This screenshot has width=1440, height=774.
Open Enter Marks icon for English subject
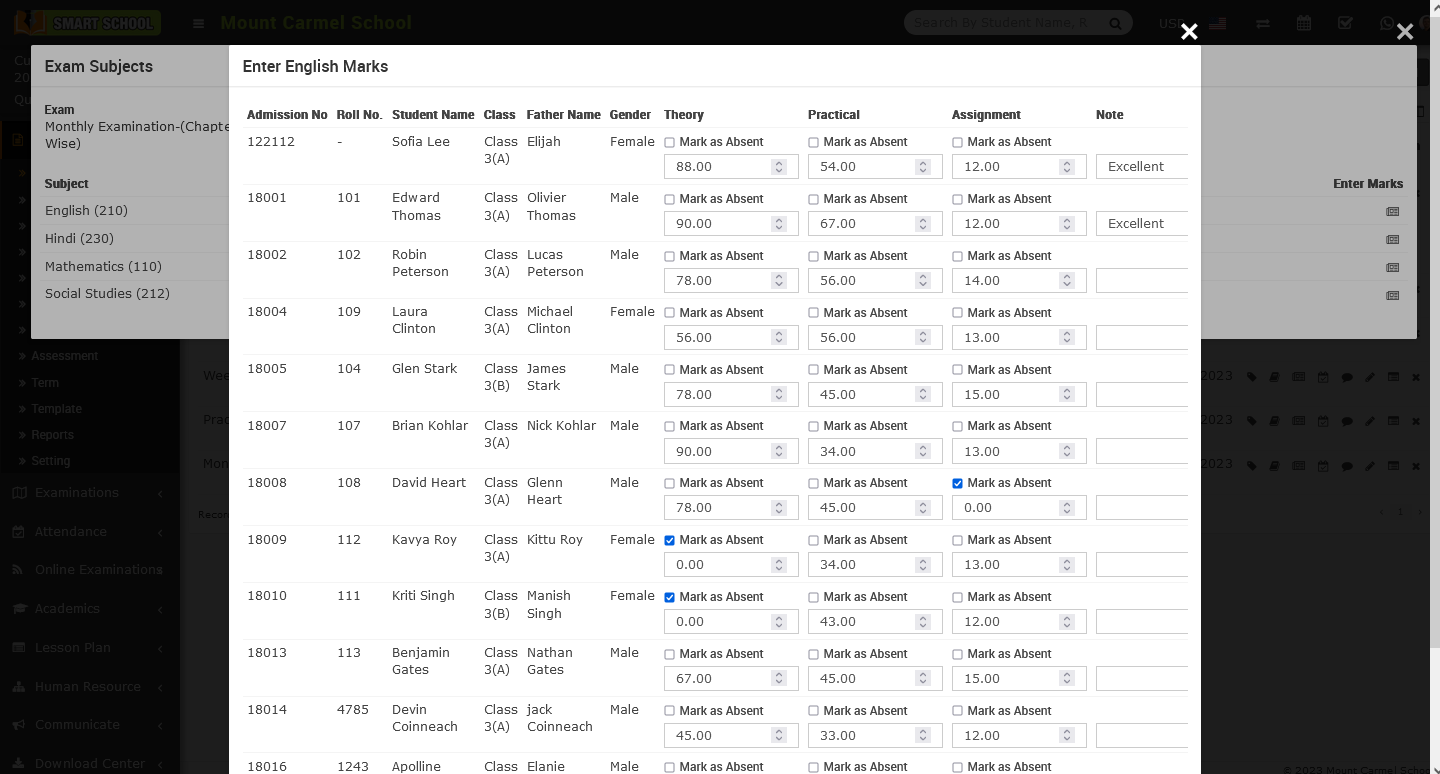1392,212
